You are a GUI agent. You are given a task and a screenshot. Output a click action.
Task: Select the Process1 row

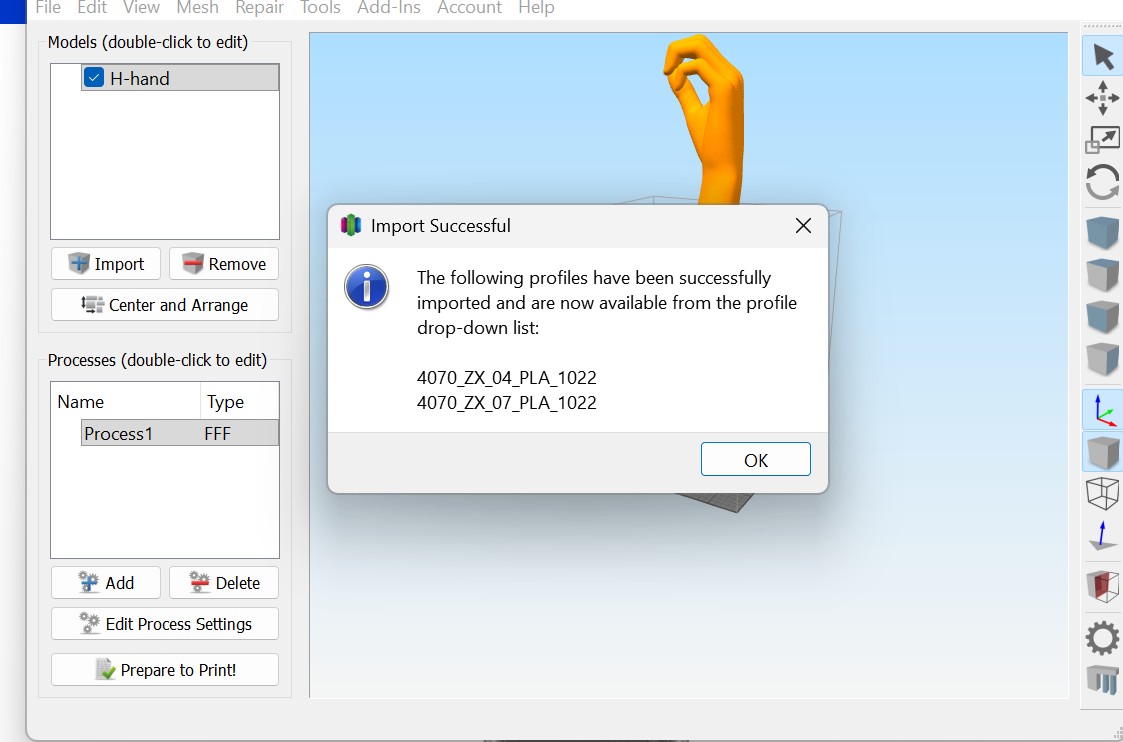(180, 433)
